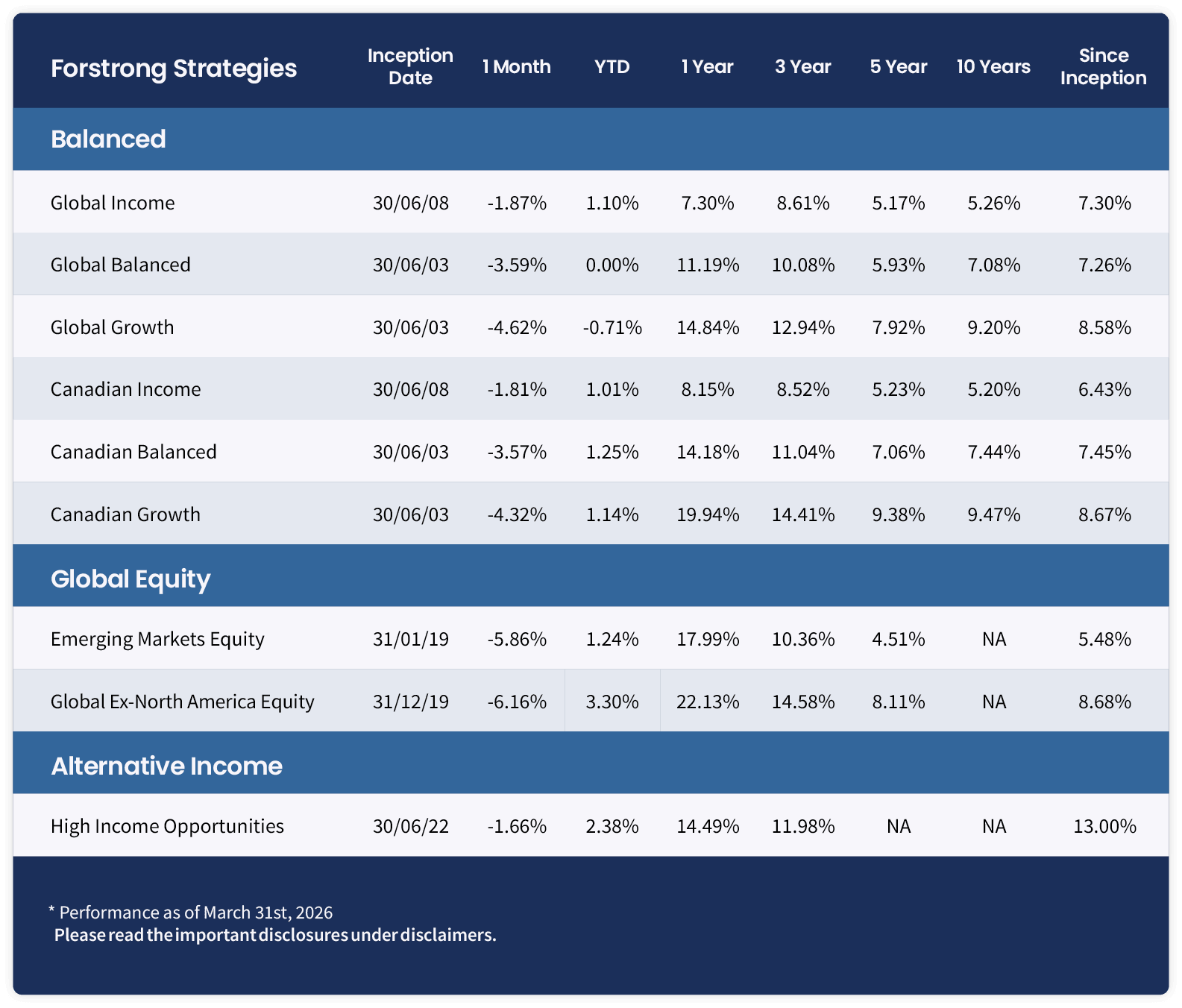Open the Emerging Markets Equity strategy
Image resolution: width=1182 pixels, height=1008 pixels.
pyautogui.click(x=157, y=639)
